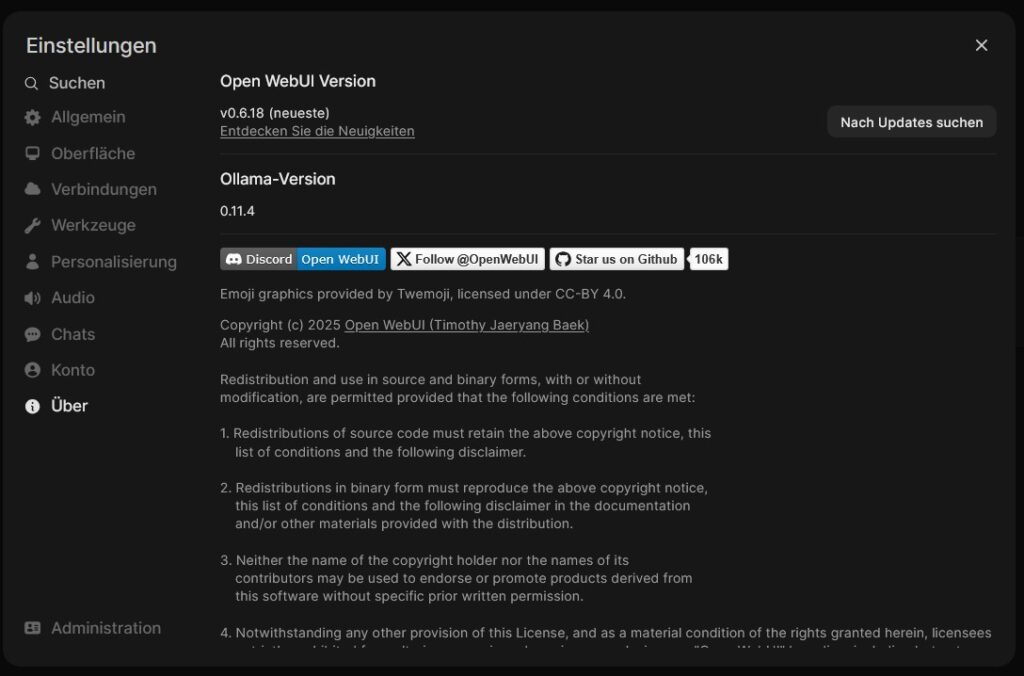Image resolution: width=1024 pixels, height=676 pixels.
Task: Open the Entdecken Sie die Neuigkeiten link
Action: (317, 131)
